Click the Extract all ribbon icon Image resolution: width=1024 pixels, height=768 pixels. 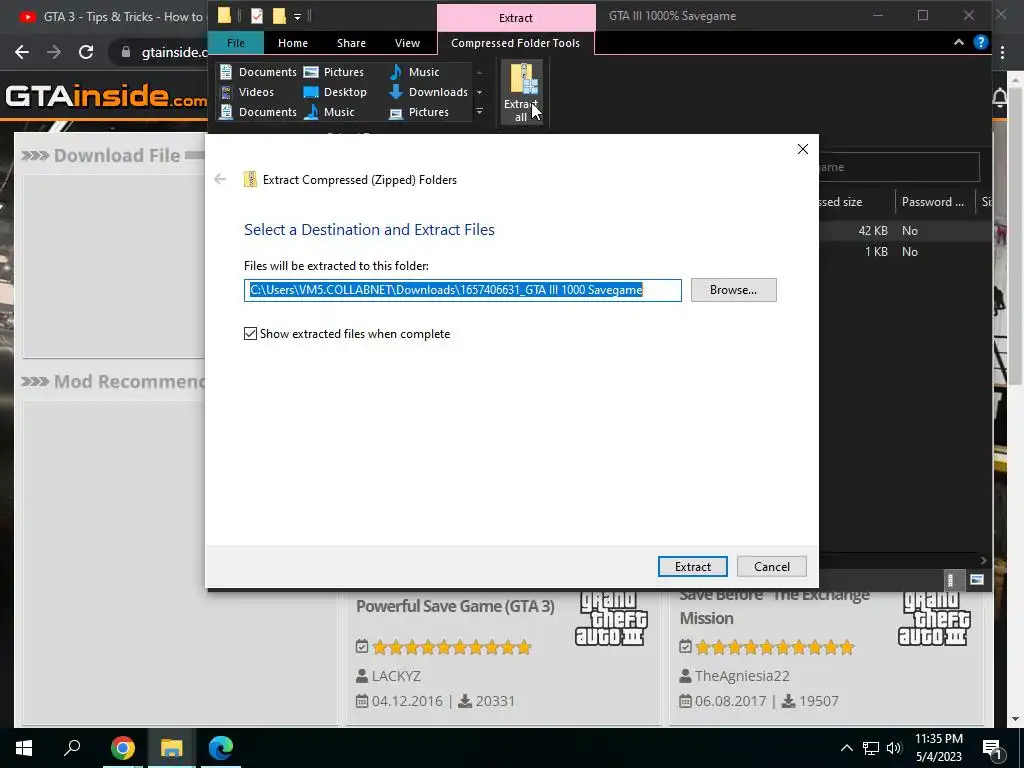point(522,91)
